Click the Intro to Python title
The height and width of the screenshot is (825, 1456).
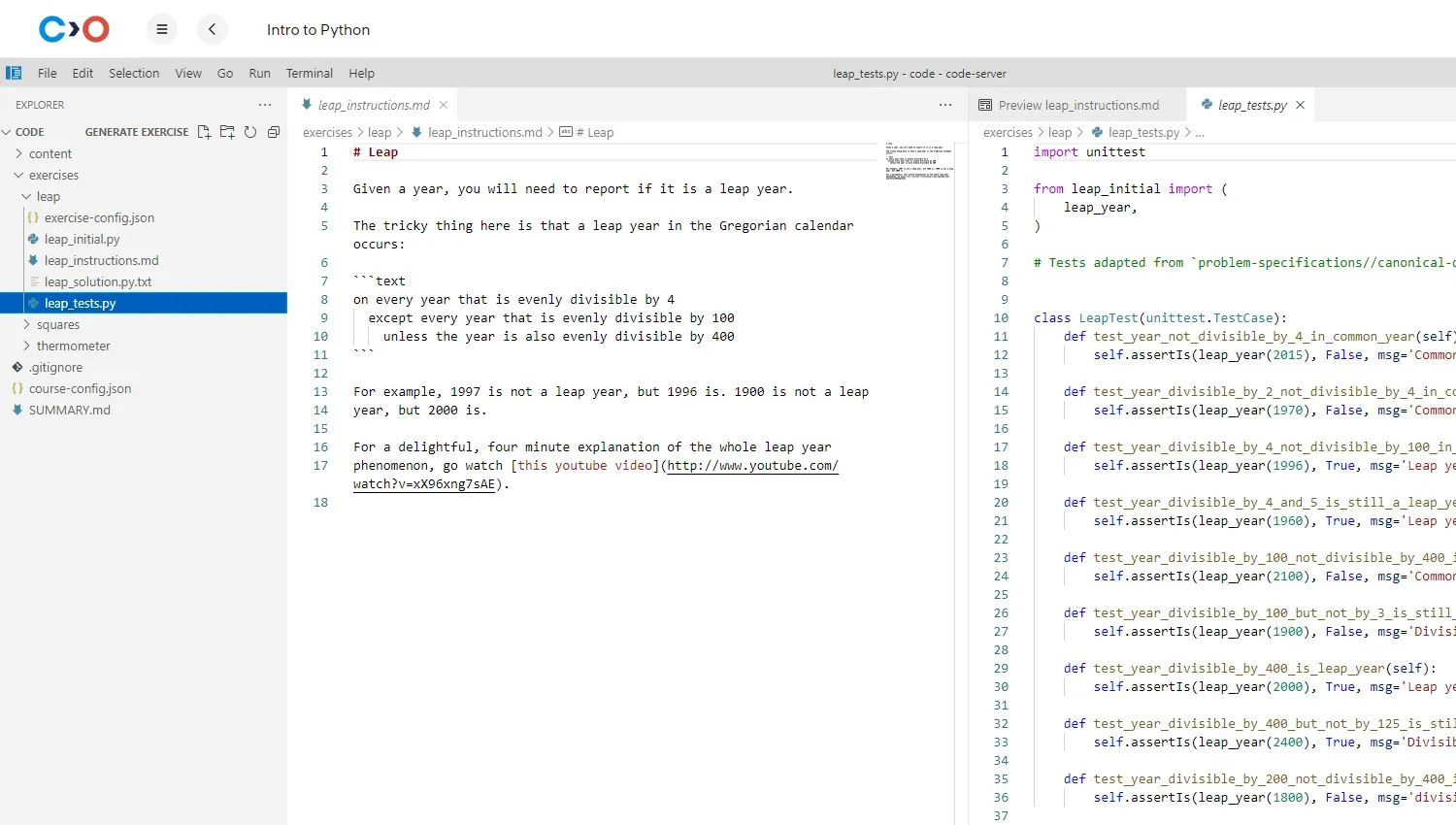[x=318, y=30]
